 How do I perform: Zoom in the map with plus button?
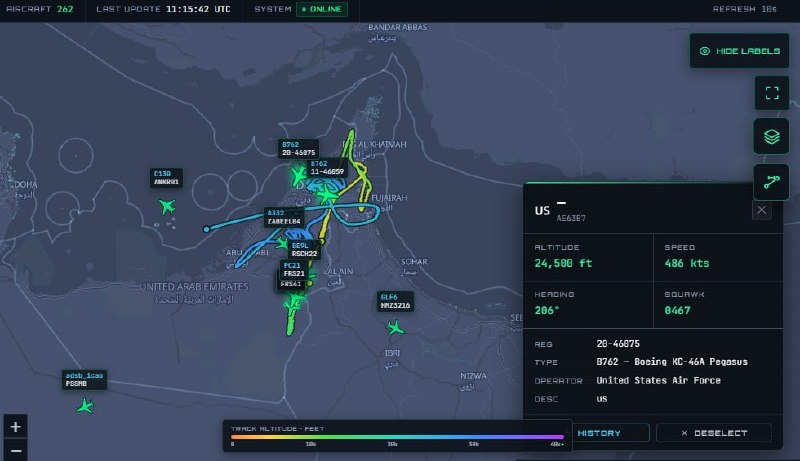click(x=15, y=426)
